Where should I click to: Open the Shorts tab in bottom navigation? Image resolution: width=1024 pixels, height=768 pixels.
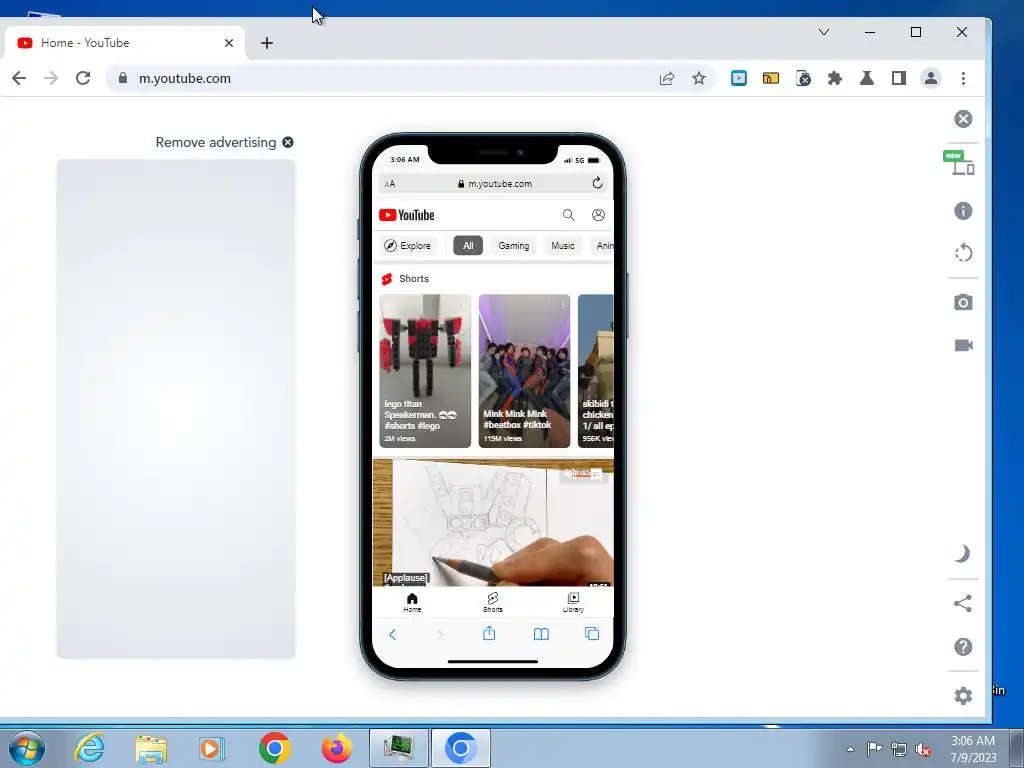point(493,602)
